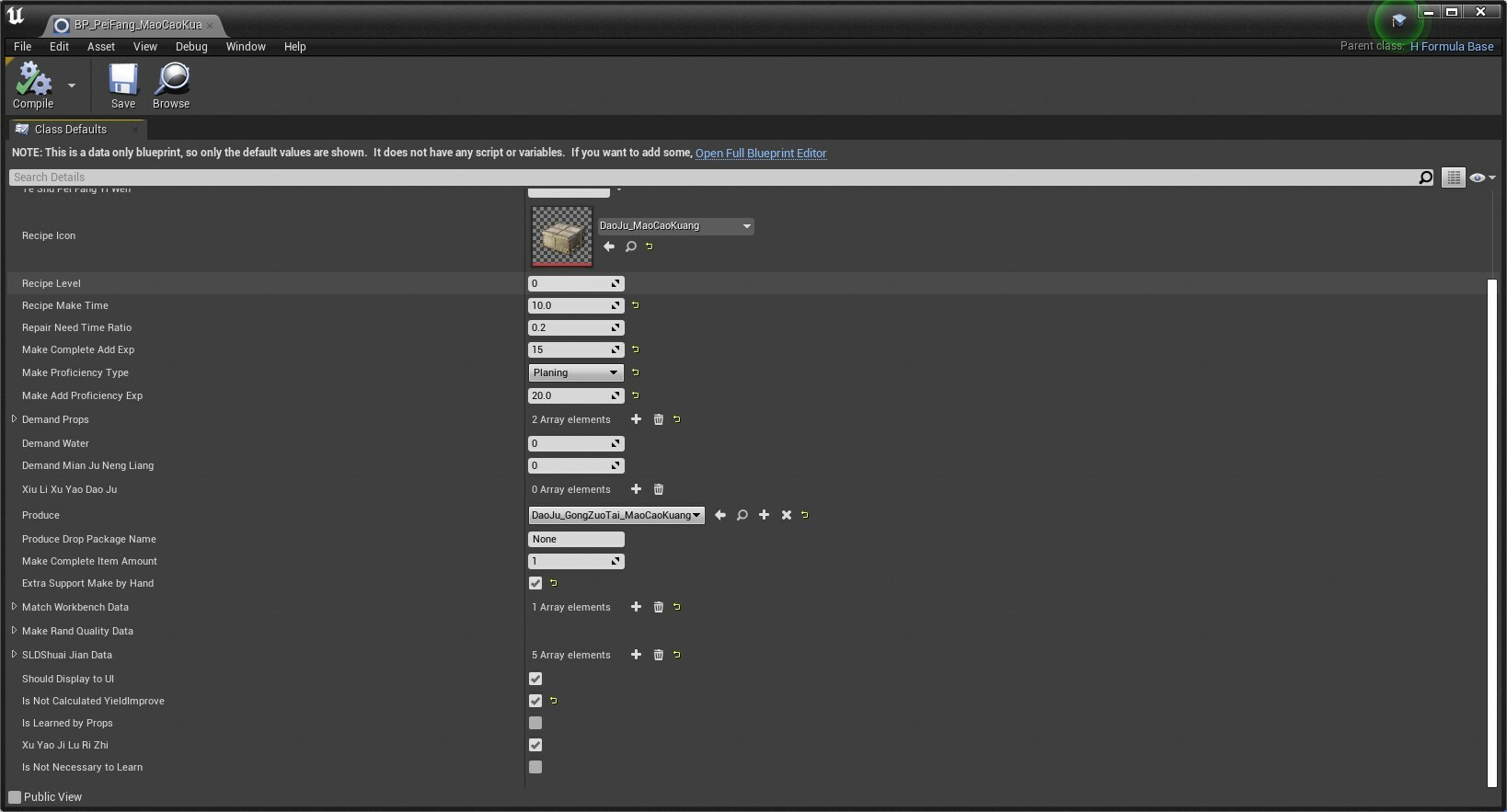1507x812 pixels.
Task: Clear the Produce class reference
Action: coord(787,515)
